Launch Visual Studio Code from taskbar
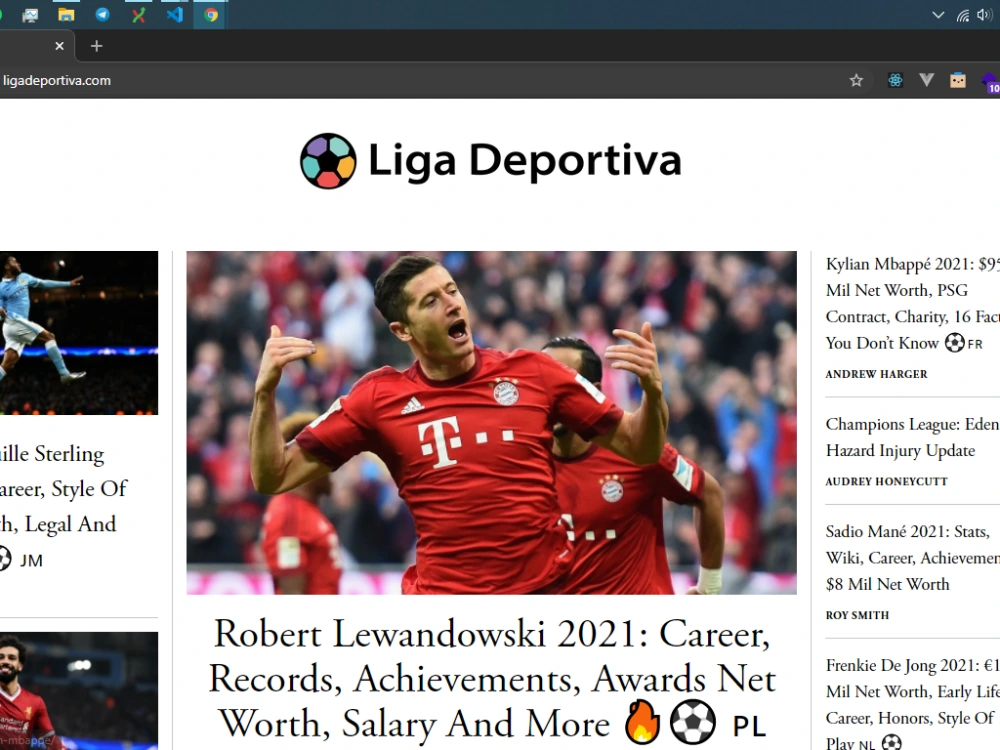The image size is (1000, 750). (x=175, y=15)
